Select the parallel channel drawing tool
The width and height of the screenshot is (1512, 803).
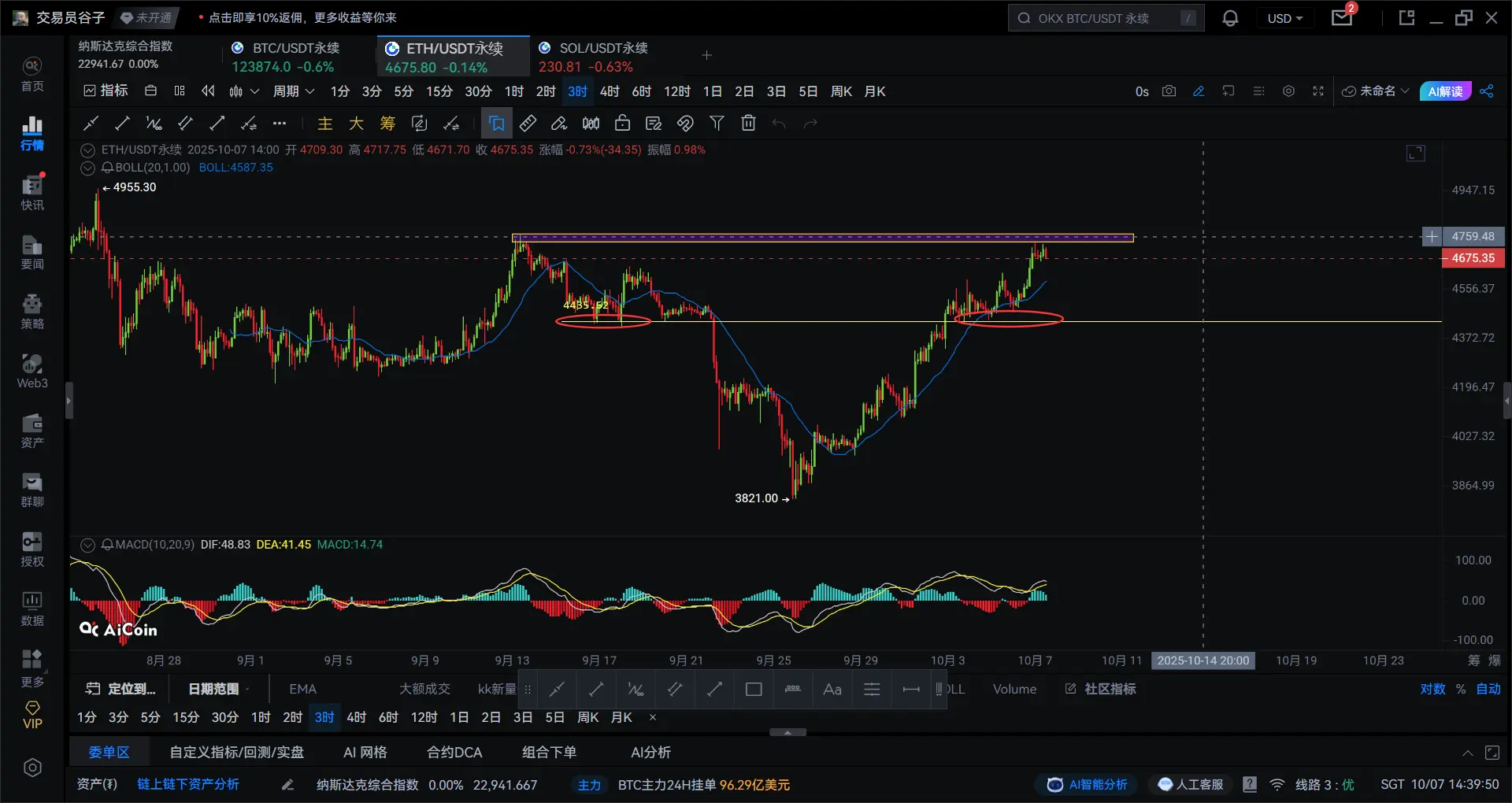tap(185, 123)
